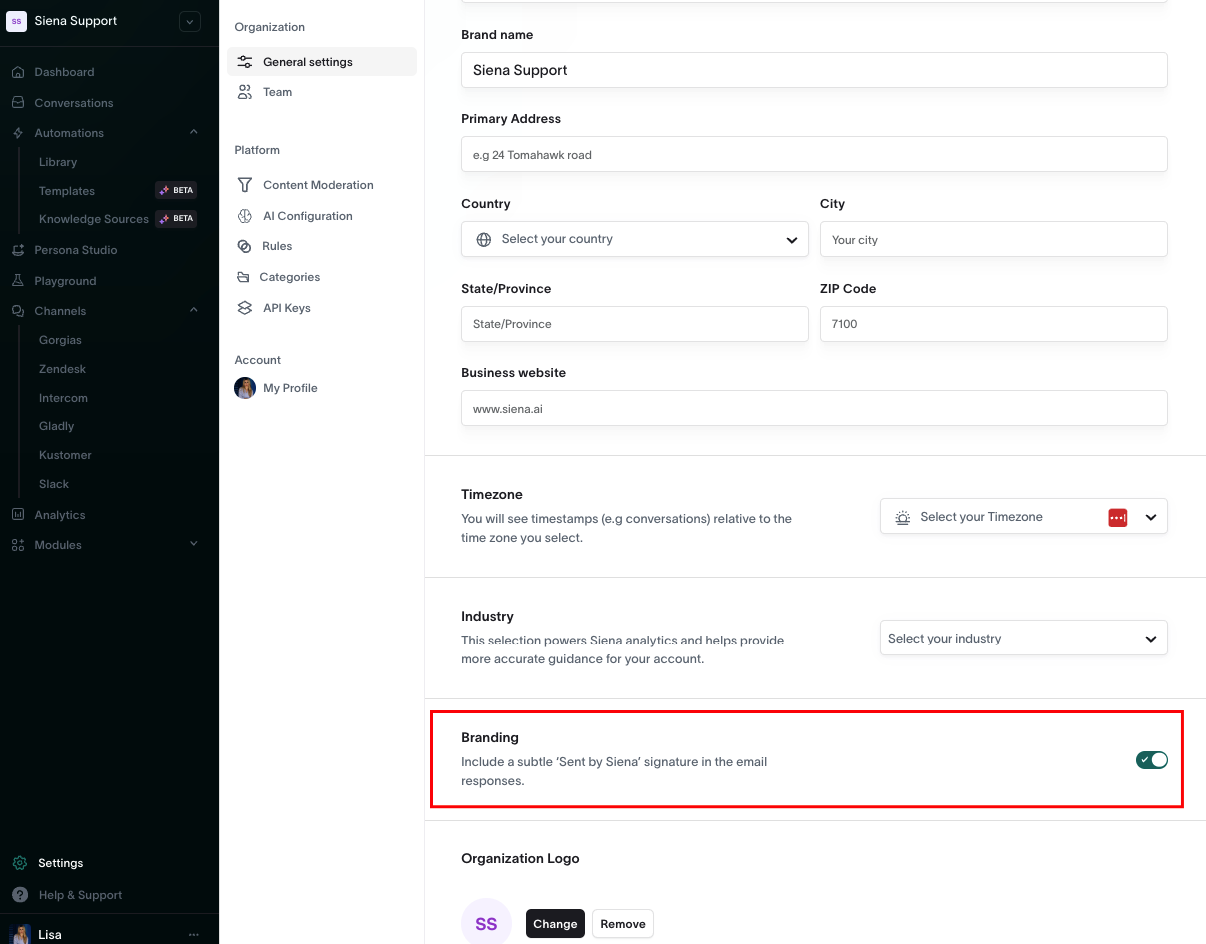Select the Gorgias channel
Viewport: 1206px width, 944px height.
[x=60, y=340]
